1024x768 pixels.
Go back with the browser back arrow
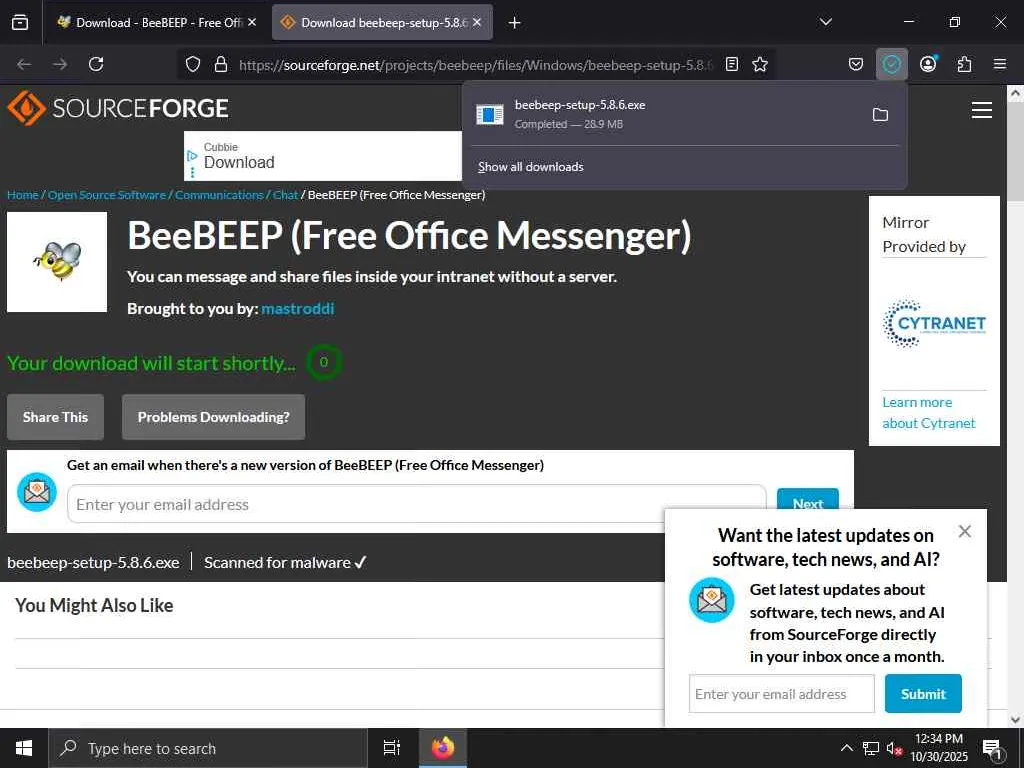click(x=24, y=64)
